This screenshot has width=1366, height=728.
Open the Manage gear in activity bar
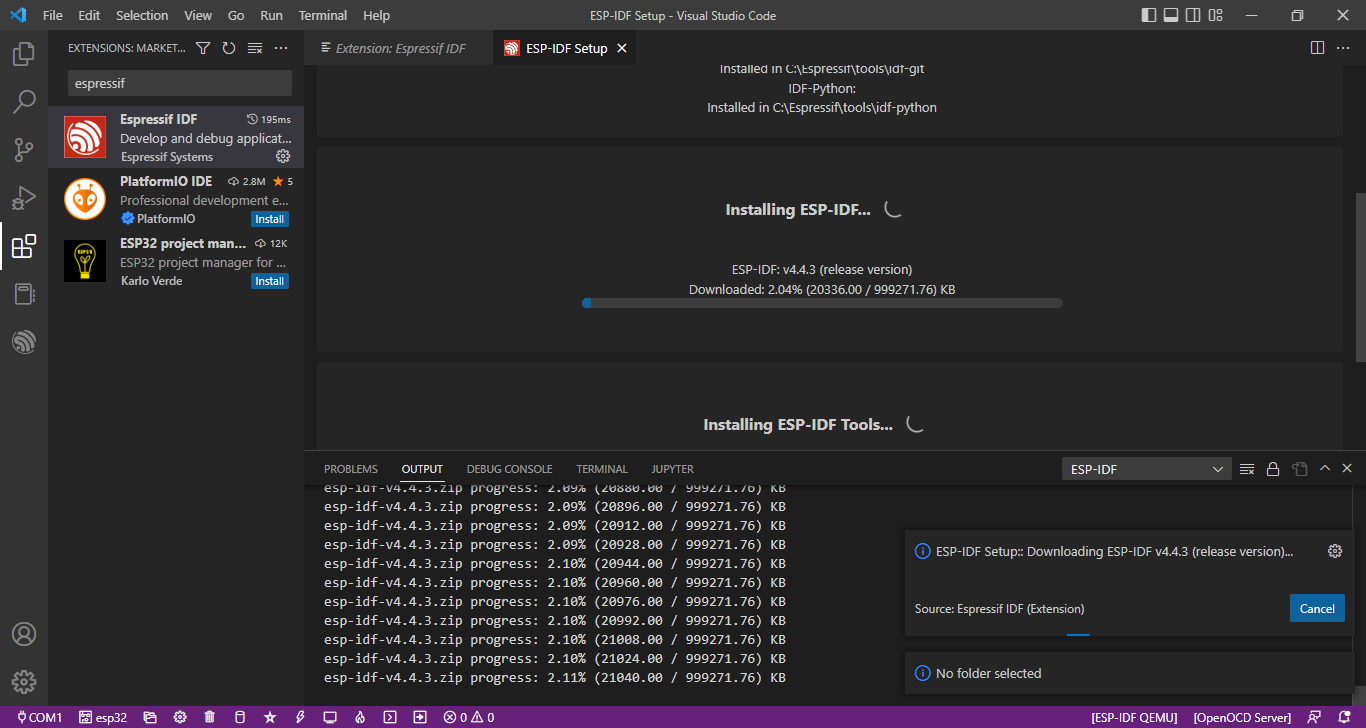[24, 682]
